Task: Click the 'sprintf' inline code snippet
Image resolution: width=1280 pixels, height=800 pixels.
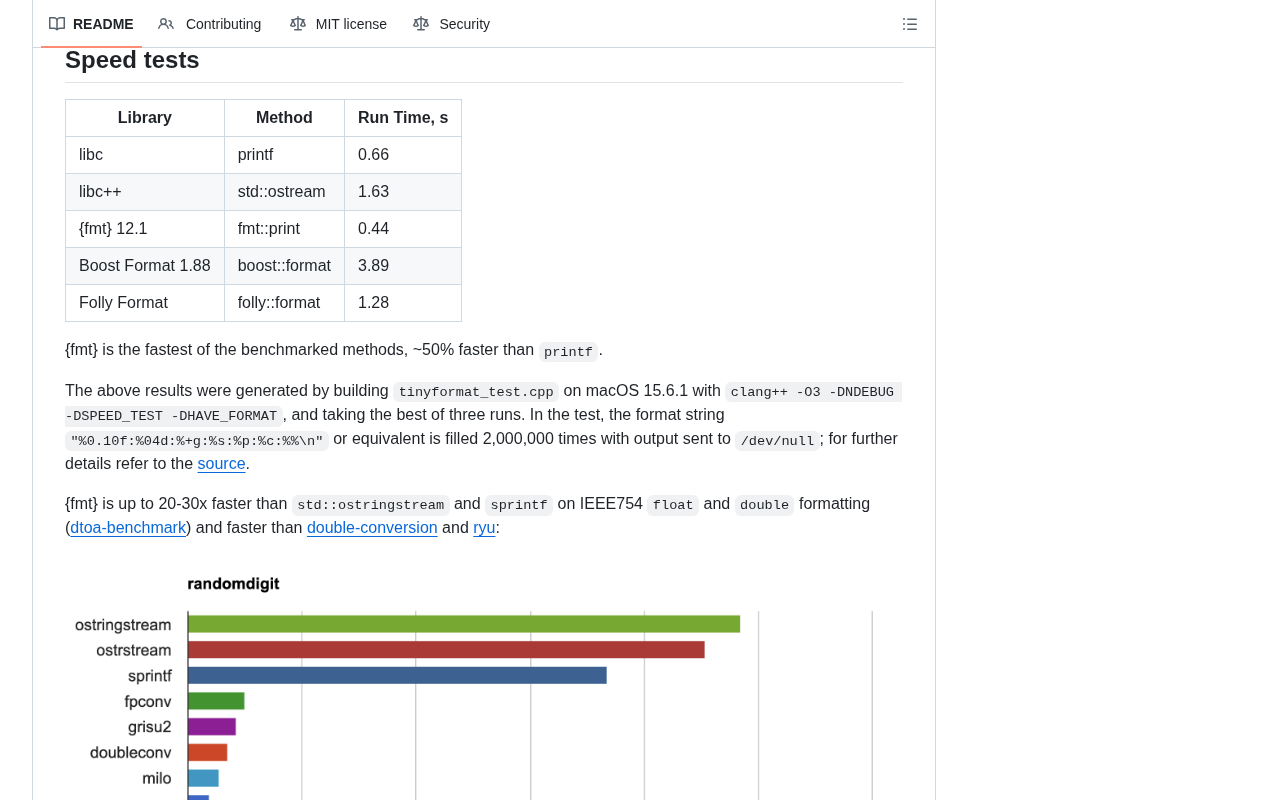Action: [x=519, y=505]
